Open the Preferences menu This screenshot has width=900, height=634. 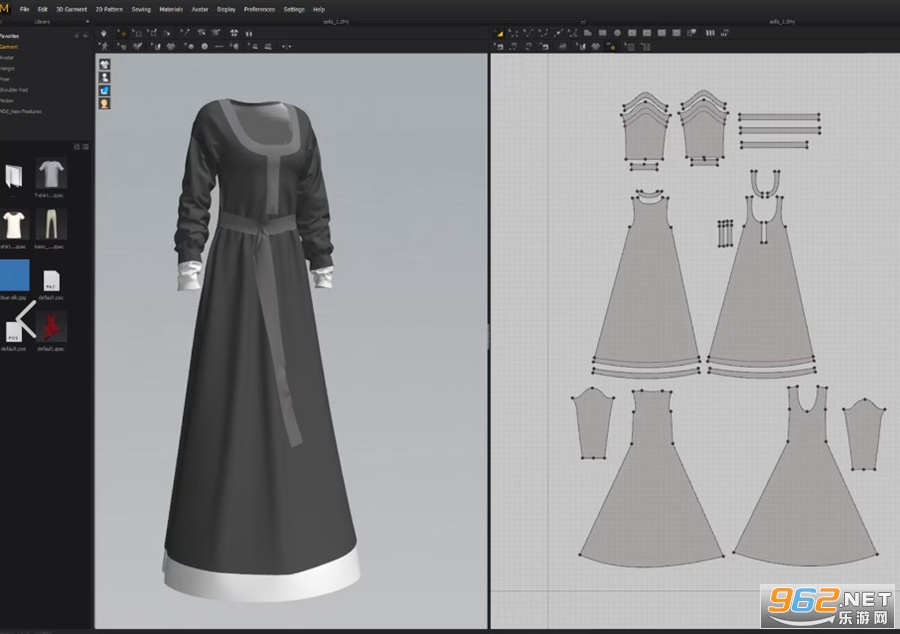[259, 9]
